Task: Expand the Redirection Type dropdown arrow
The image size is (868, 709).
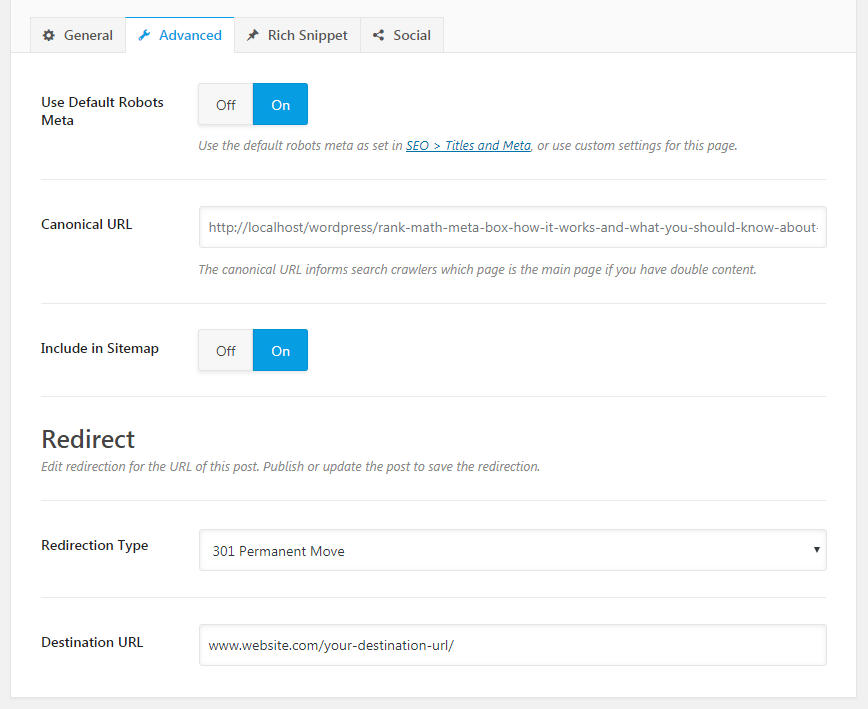Action: [x=816, y=550]
